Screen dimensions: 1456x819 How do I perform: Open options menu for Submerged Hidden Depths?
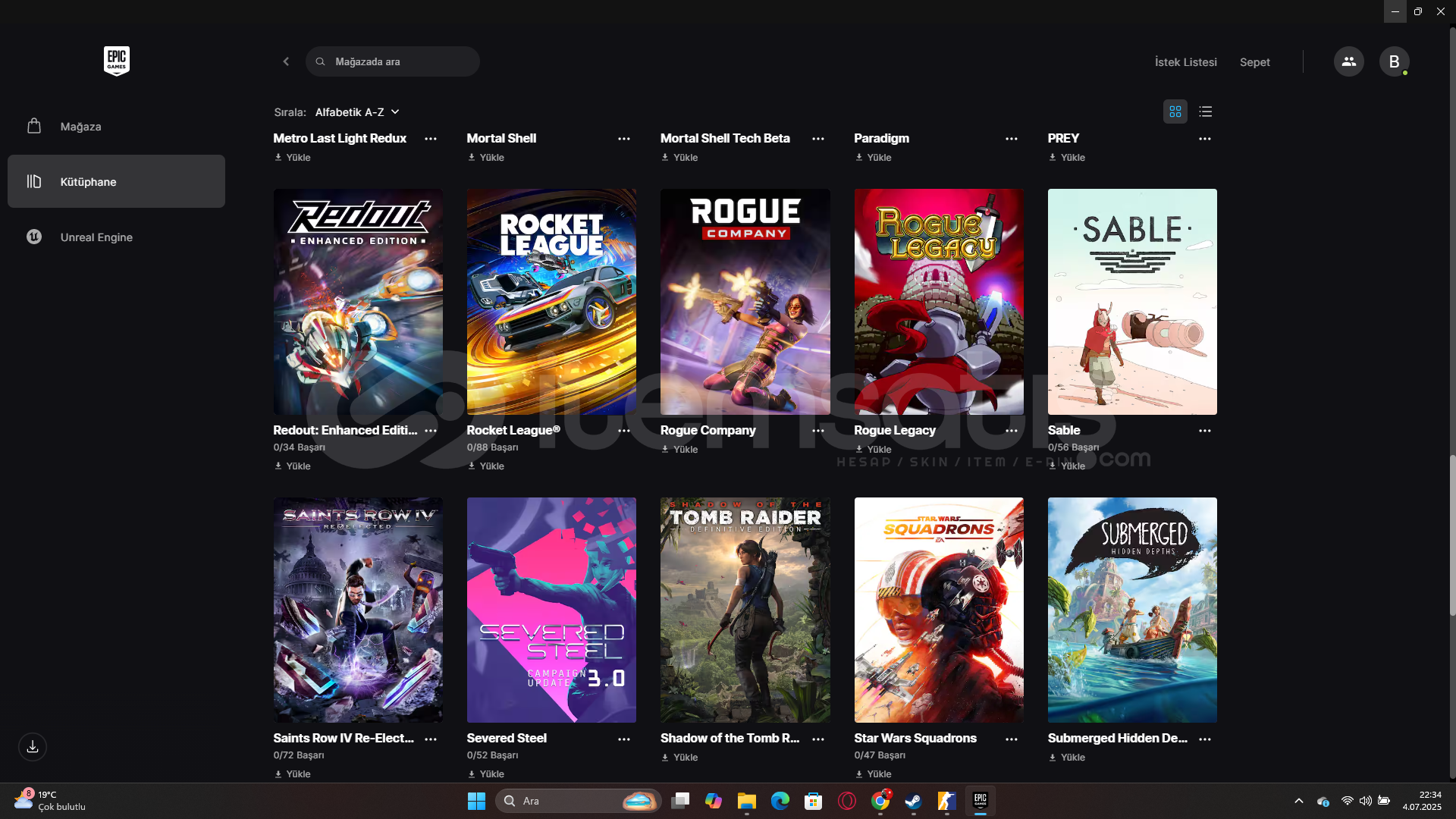pos(1205,739)
